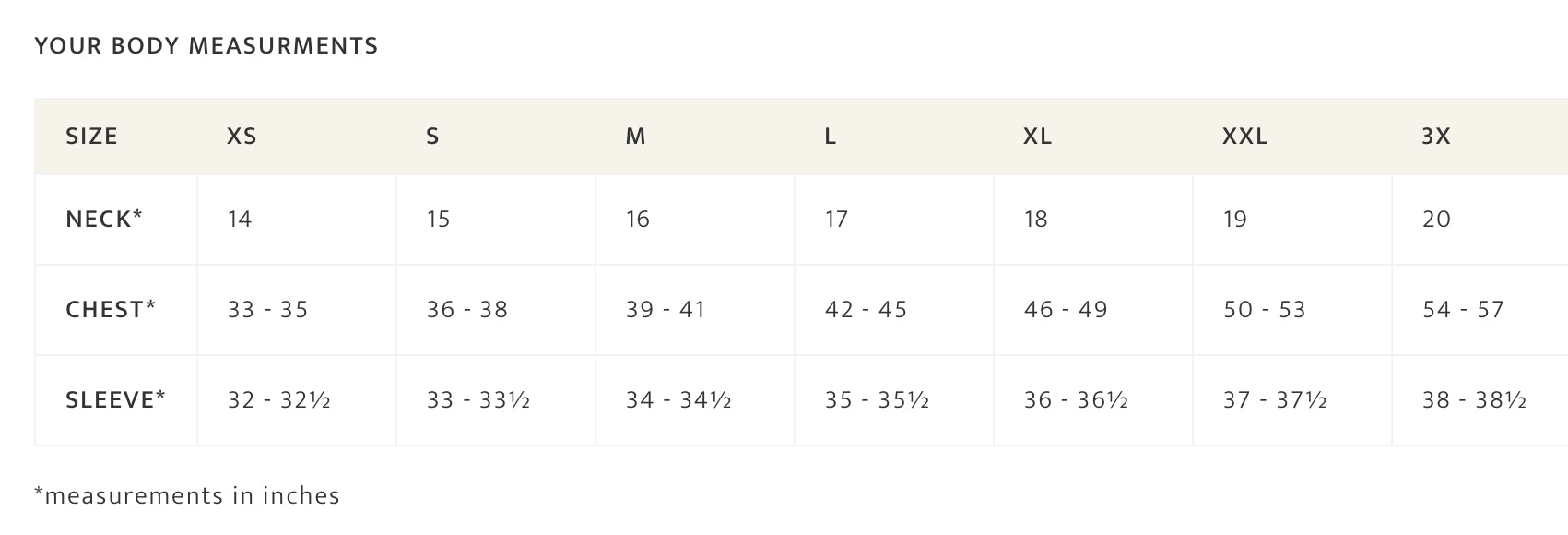Select the SIZE column header
The height and width of the screenshot is (535, 1568).
click(92, 137)
